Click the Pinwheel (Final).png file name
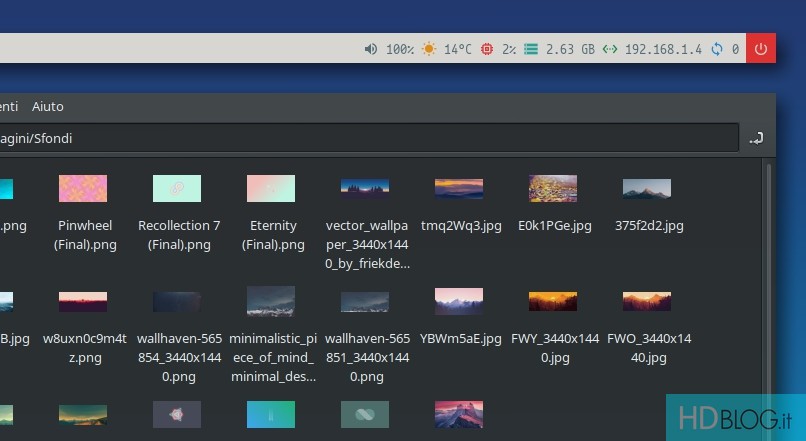The width and height of the screenshot is (806, 441). (85, 235)
